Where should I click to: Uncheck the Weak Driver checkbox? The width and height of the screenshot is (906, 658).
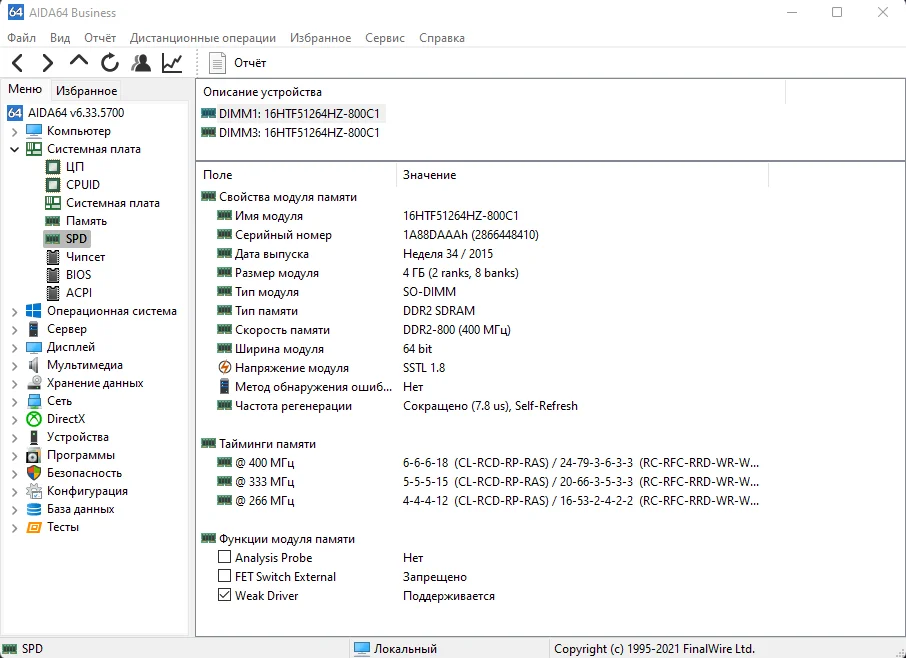point(224,595)
